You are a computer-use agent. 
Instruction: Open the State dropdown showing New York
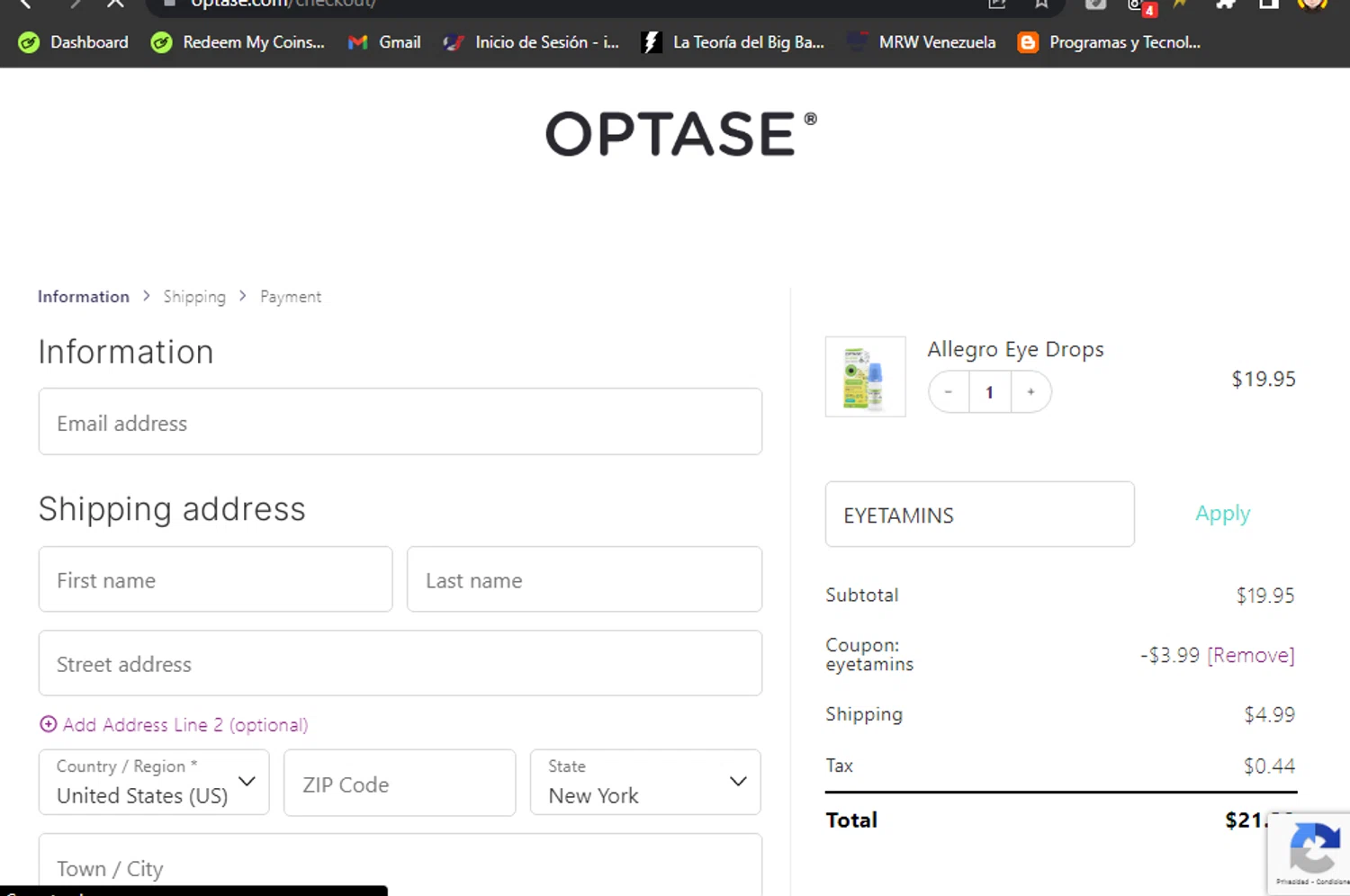(645, 783)
